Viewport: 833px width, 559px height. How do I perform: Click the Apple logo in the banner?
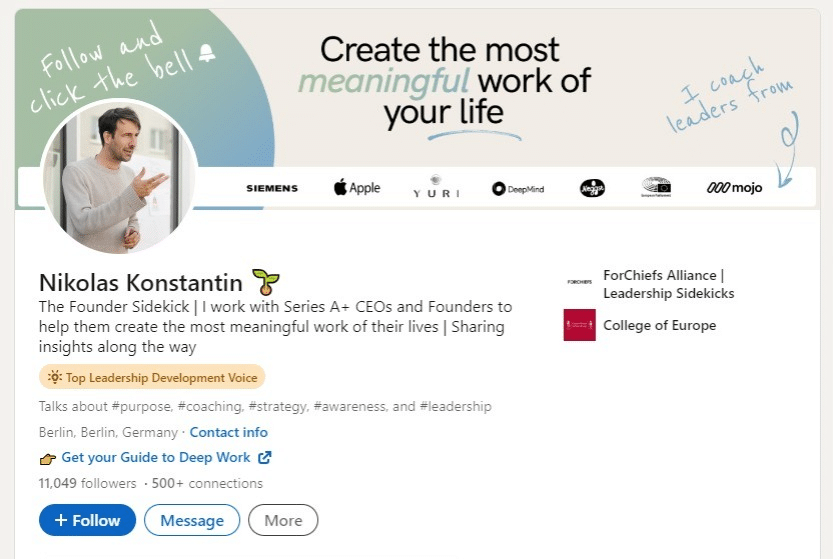[357, 188]
